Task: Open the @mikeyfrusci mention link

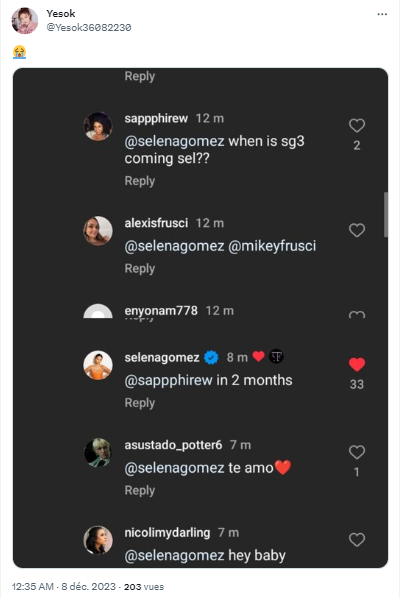Action: [272, 246]
